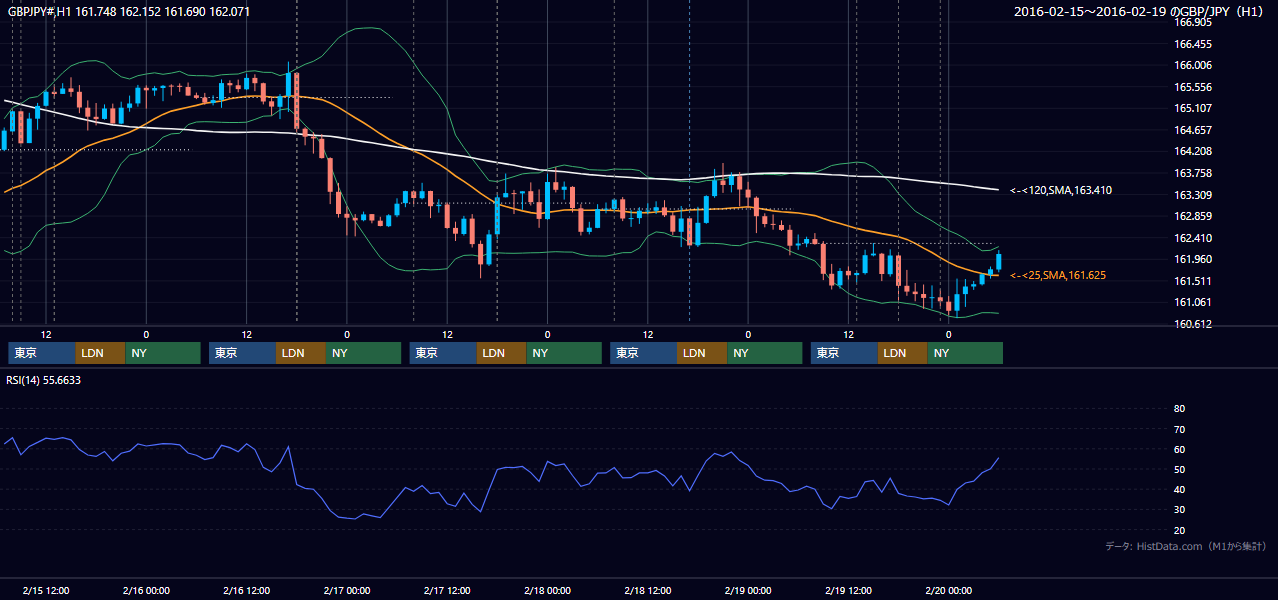Screen dimensions: 1278x600
Task: Click price axis value 166.905
Action: pyautogui.click(x=1193, y=22)
